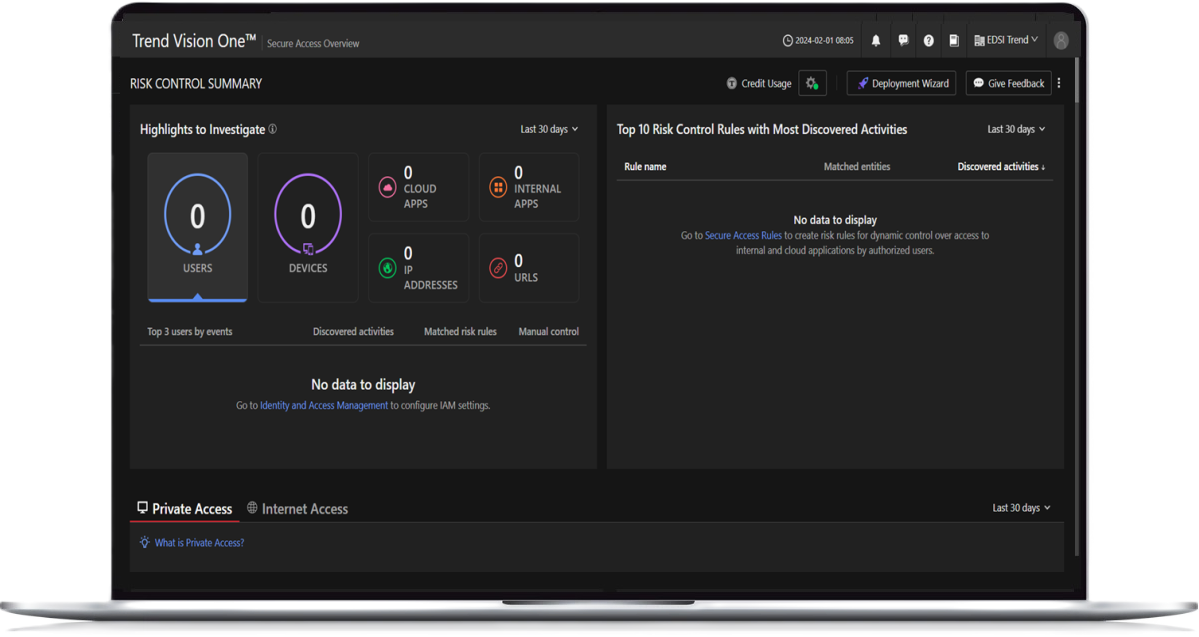1199x637 pixels.
Task: Click the lightbulb icon by What is Private Access
Action: (145, 542)
